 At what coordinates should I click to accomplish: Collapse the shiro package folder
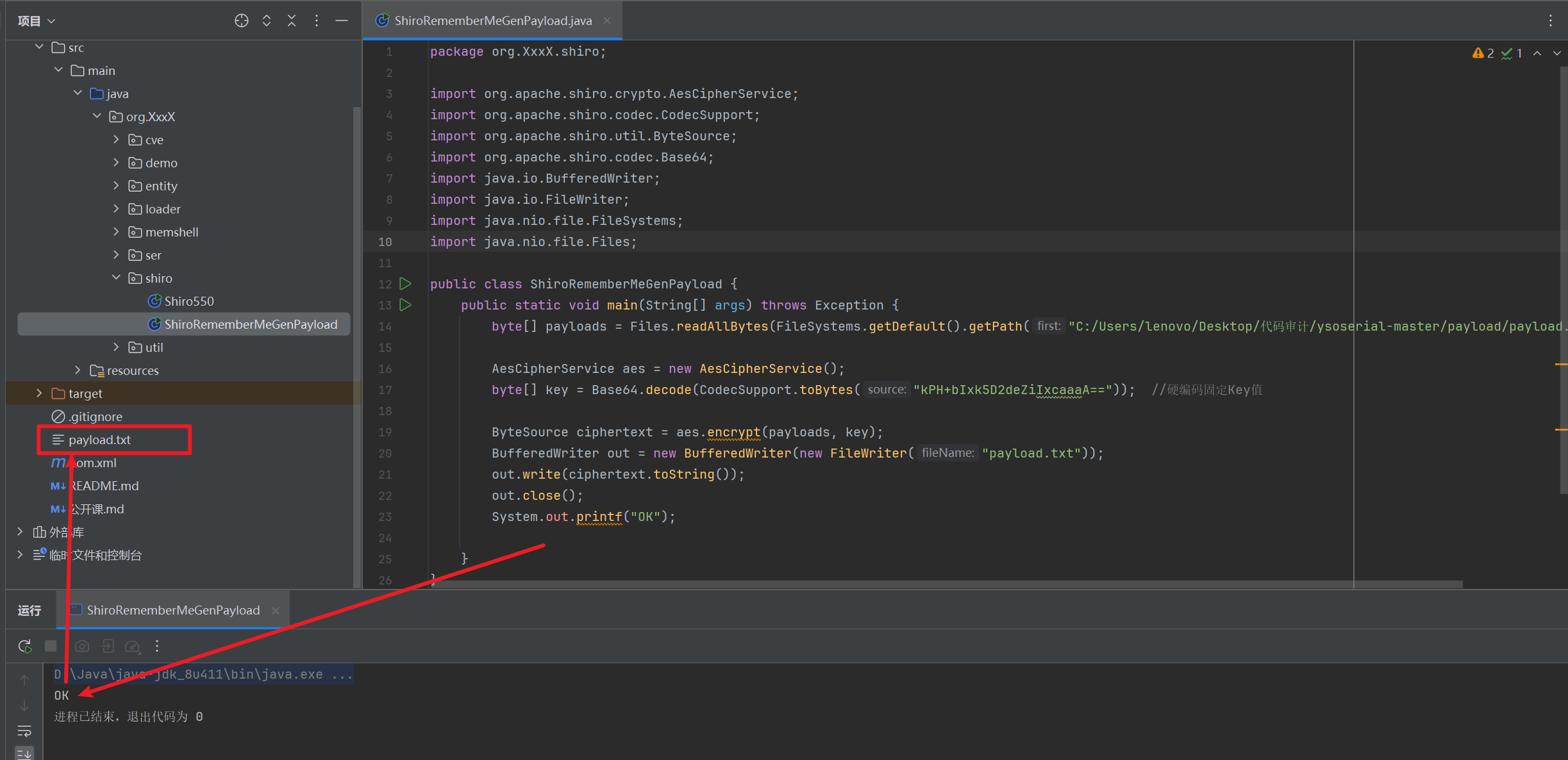tap(116, 278)
